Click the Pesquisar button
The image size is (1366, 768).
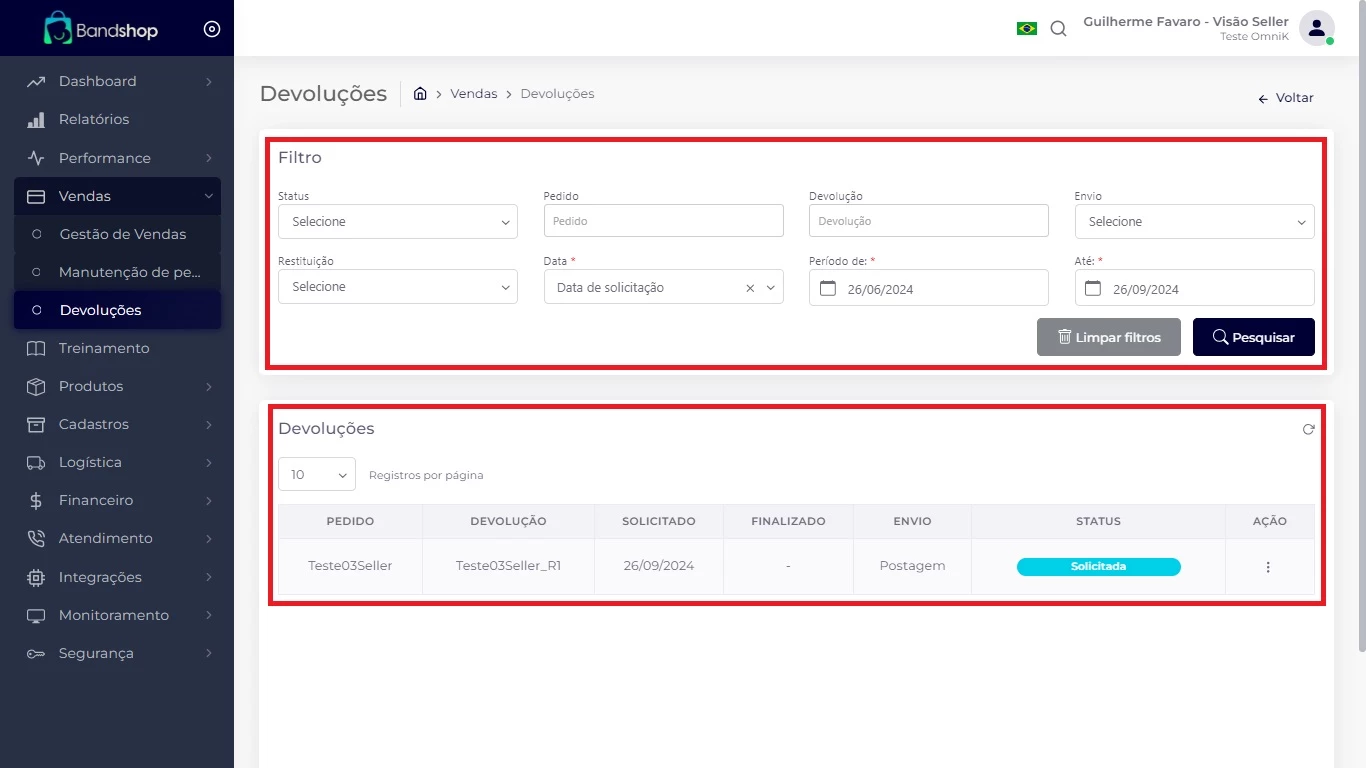(x=1253, y=337)
